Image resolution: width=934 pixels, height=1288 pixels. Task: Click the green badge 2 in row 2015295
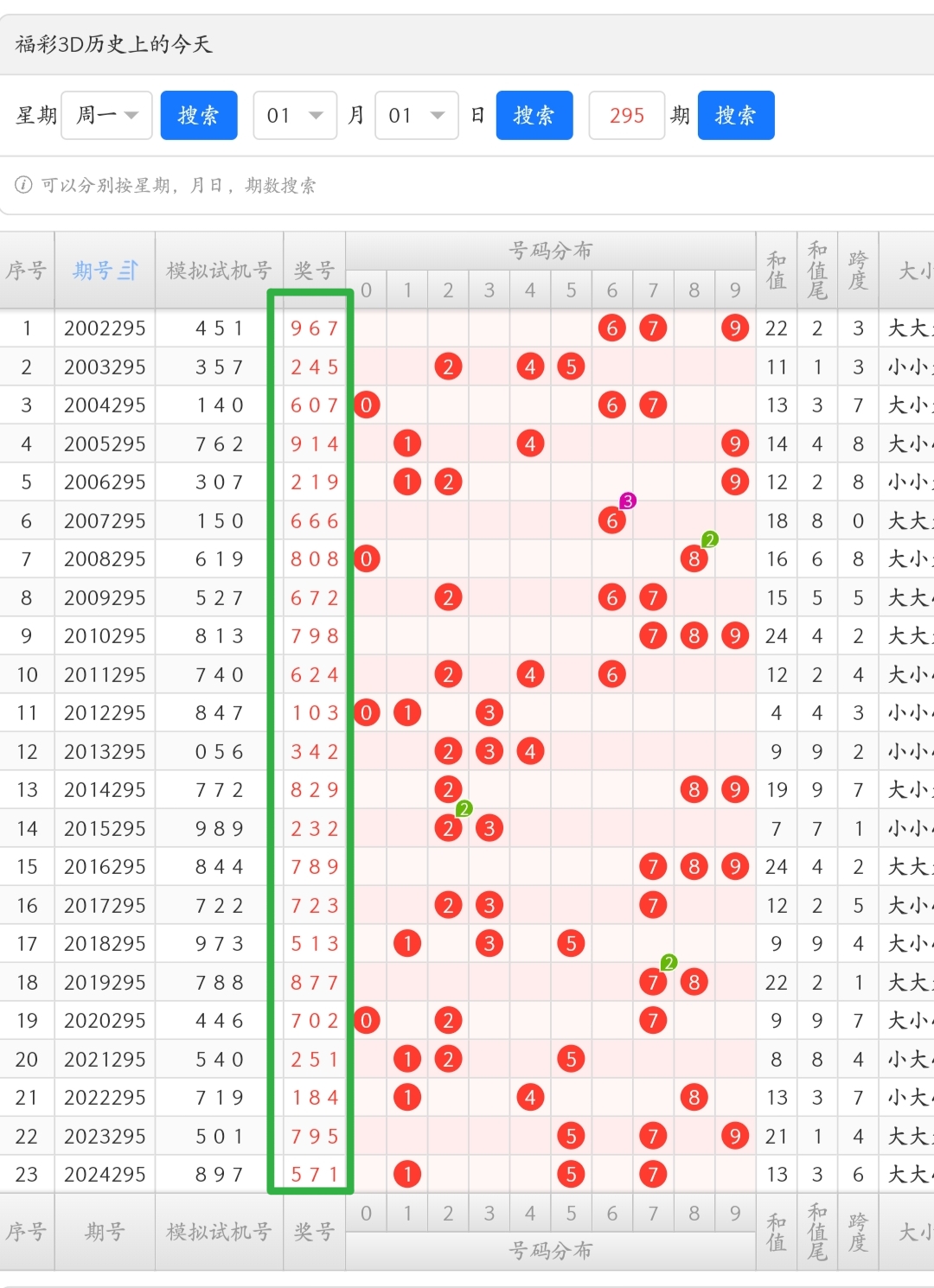pyautogui.click(x=464, y=808)
